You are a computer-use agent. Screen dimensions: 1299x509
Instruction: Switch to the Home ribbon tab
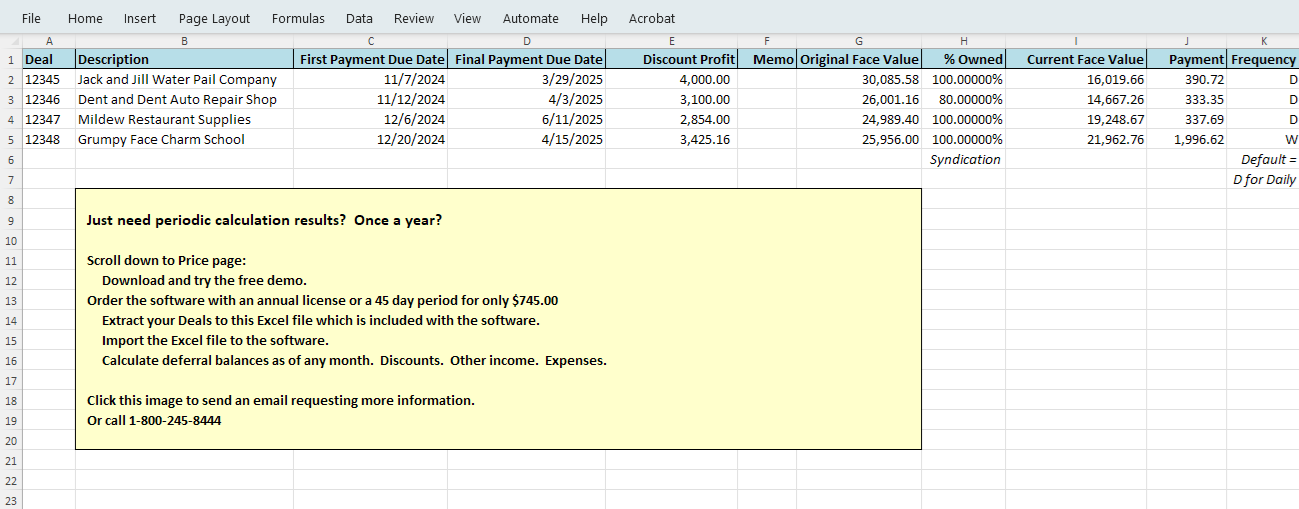(85, 18)
